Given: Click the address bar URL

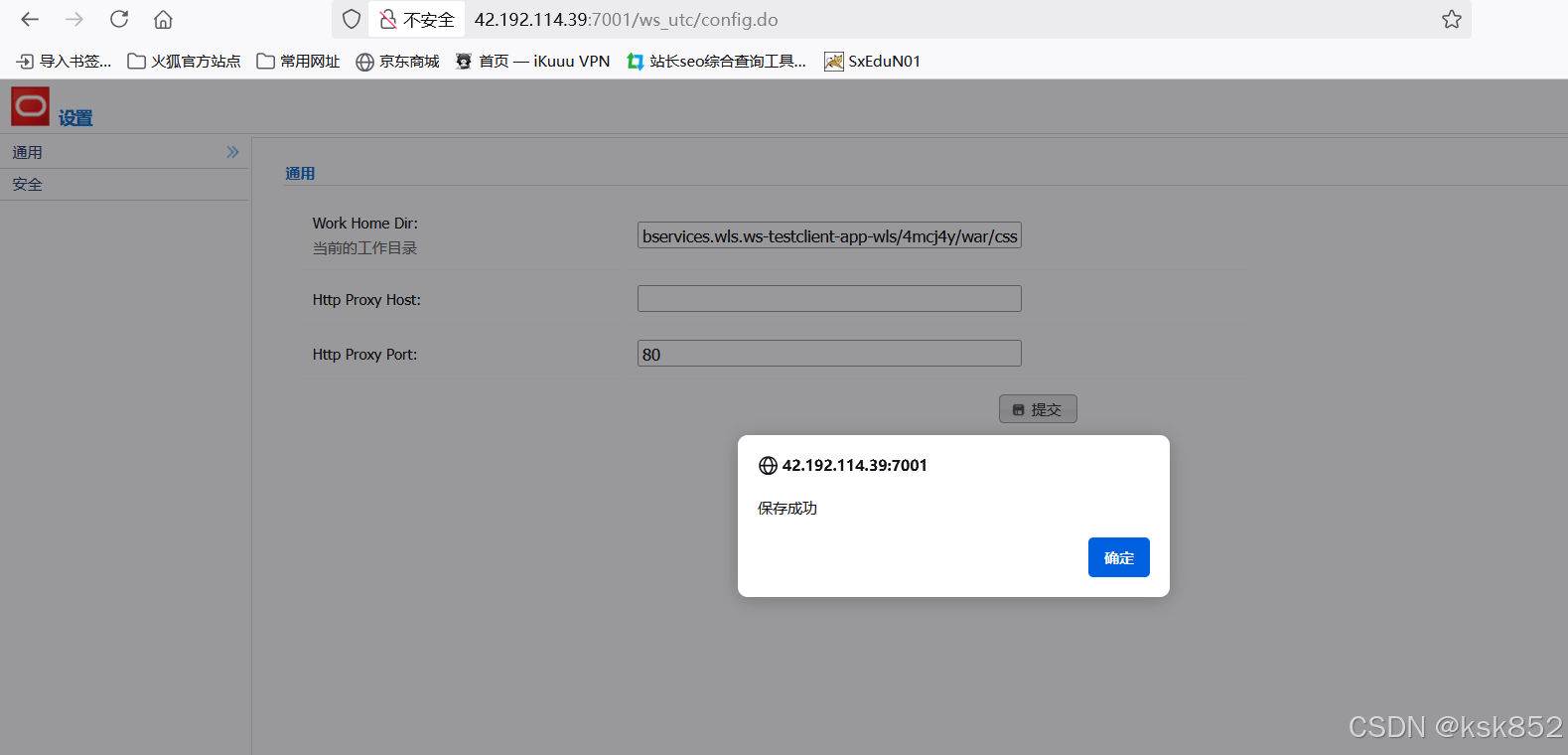Looking at the screenshot, I should point(626,20).
